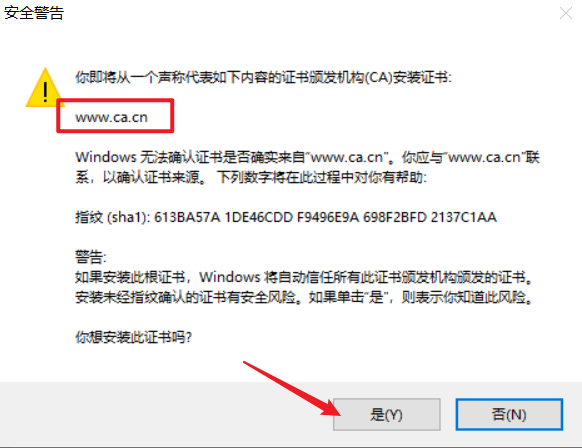Click the line starting 如果安装此根证书

coord(304,277)
